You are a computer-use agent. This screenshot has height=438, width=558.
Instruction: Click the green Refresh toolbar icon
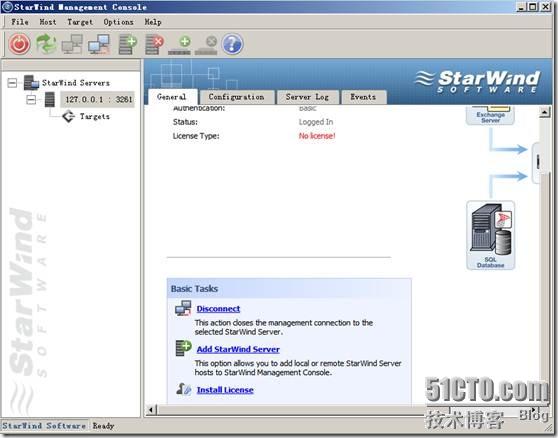(46, 44)
